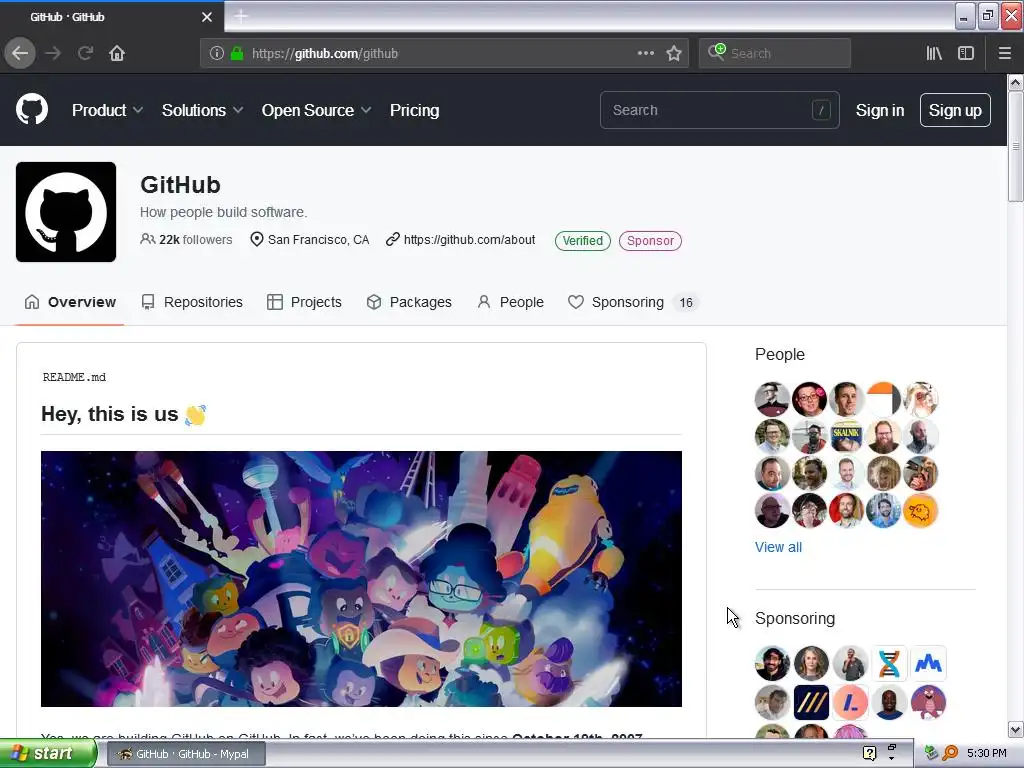Click the Octocat characters README banner image
Screen dimensions: 1024x768
point(361,579)
